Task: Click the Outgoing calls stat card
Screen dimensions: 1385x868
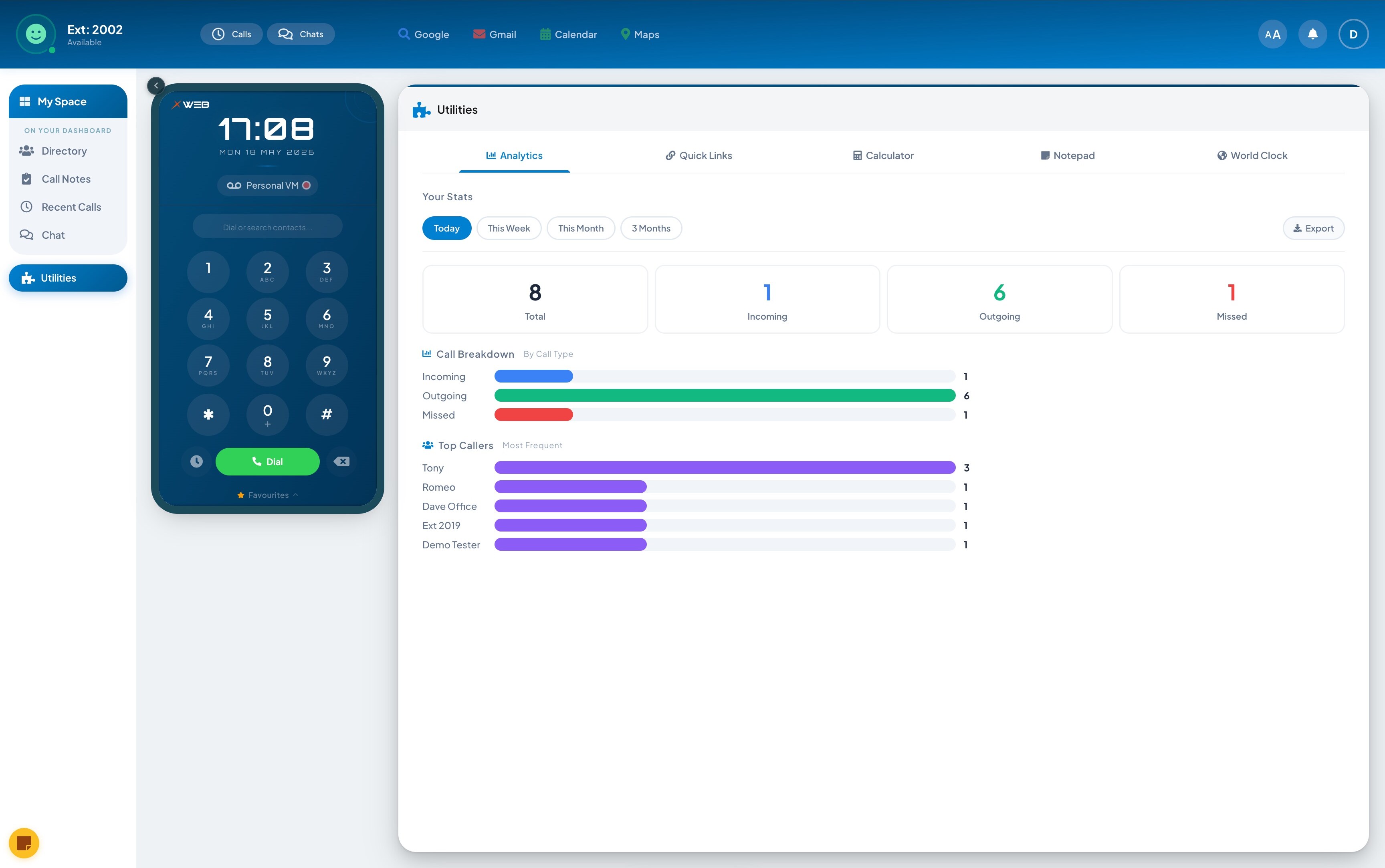Action: [x=1000, y=300]
